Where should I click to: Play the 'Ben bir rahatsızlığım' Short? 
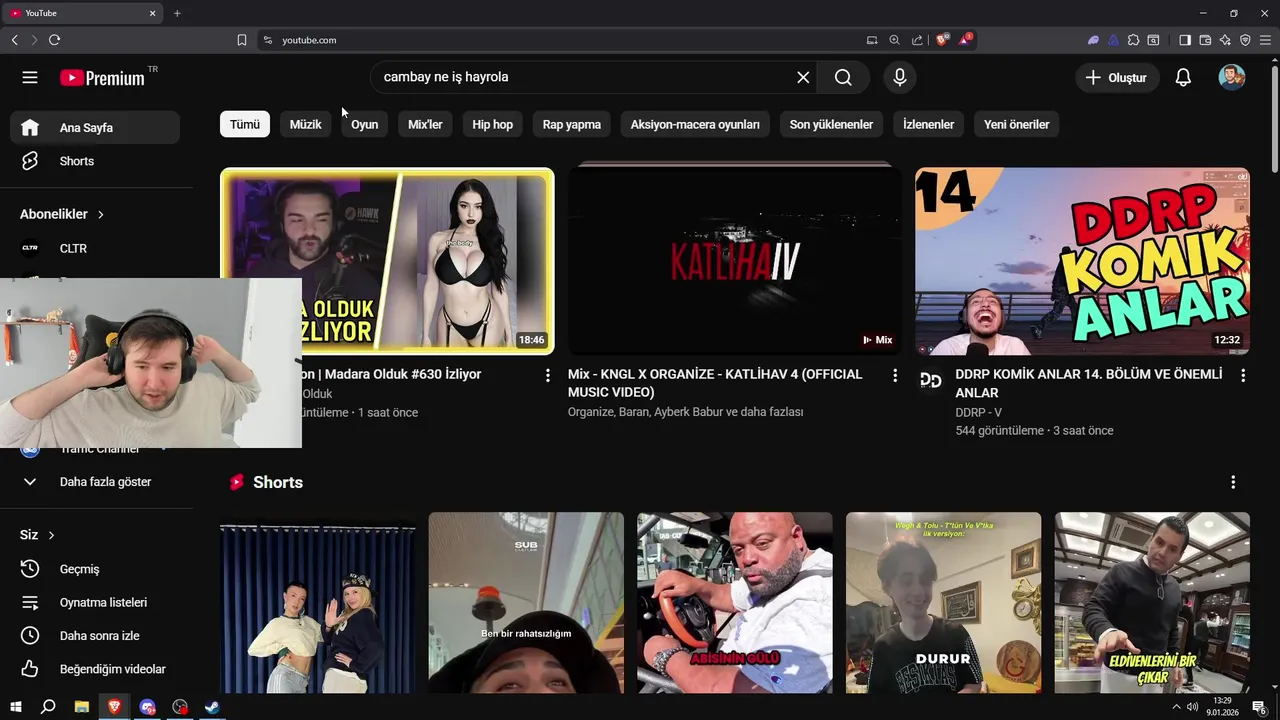[x=526, y=603]
